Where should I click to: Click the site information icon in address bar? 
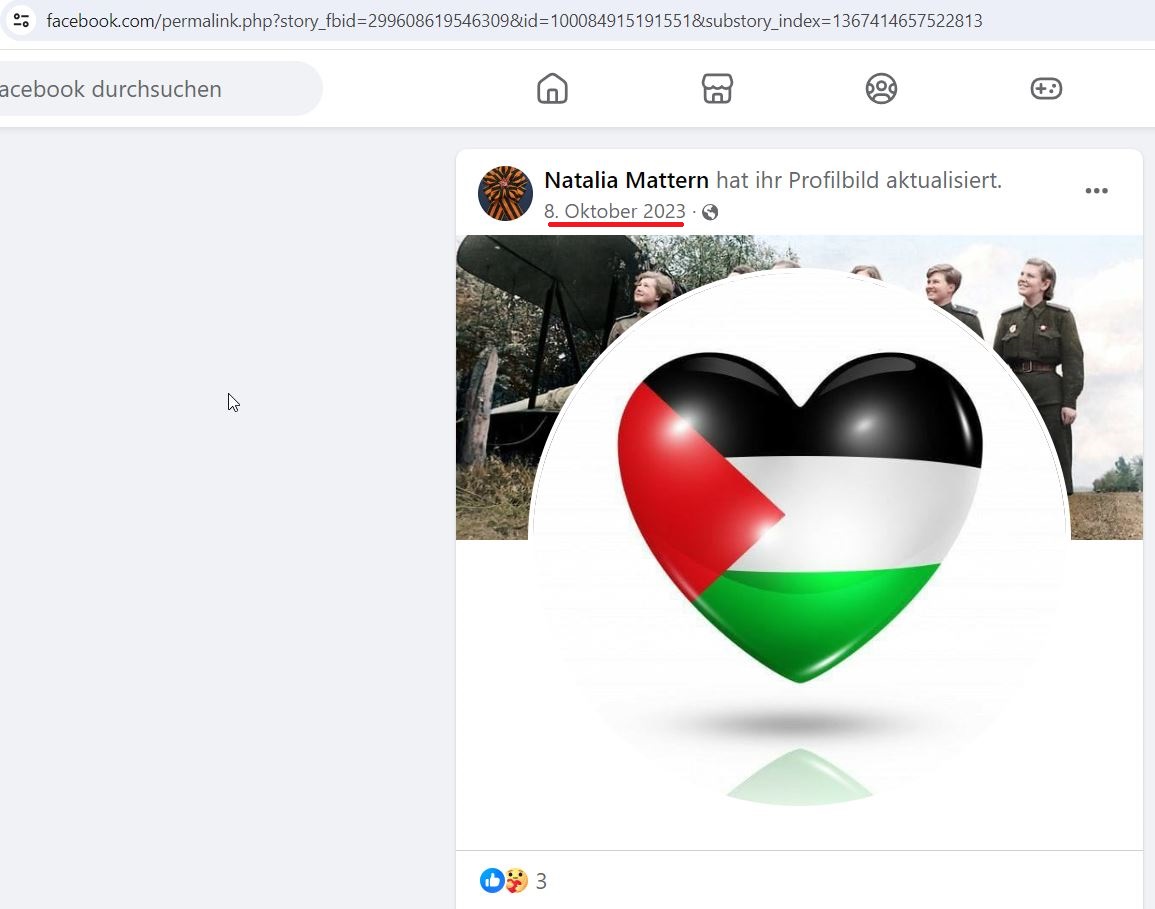point(21,20)
